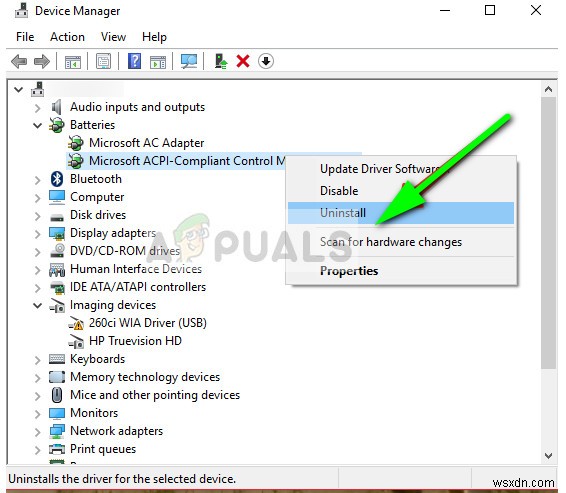Choose Update Driver Software from context menu

pos(401,169)
